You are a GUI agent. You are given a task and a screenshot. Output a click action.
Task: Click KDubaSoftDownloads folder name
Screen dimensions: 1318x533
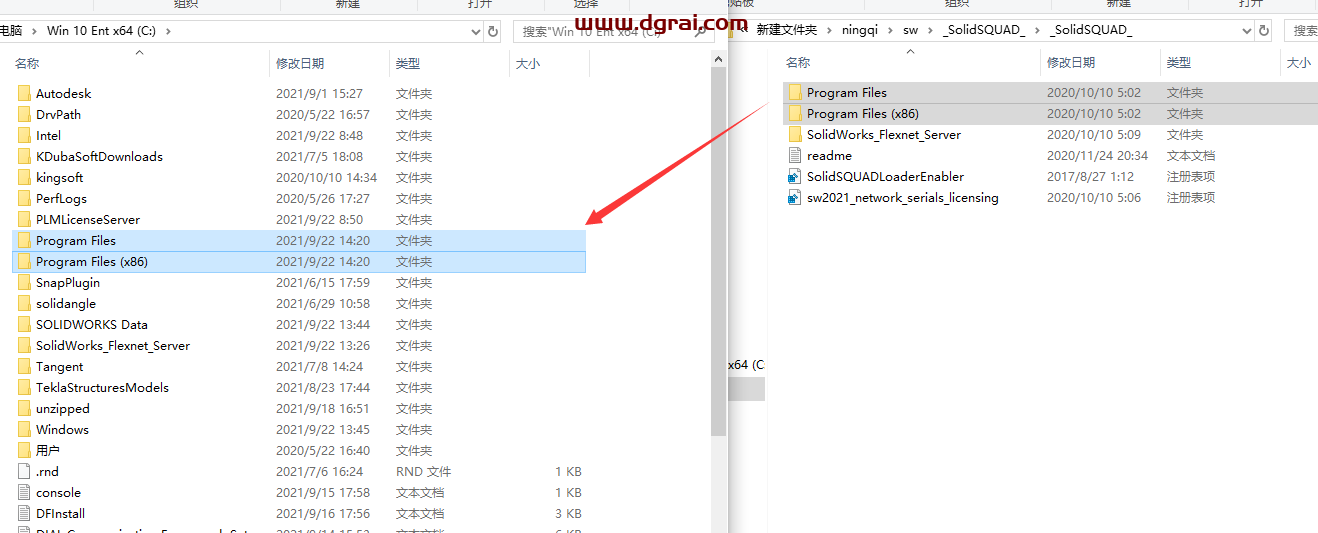(x=99, y=157)
